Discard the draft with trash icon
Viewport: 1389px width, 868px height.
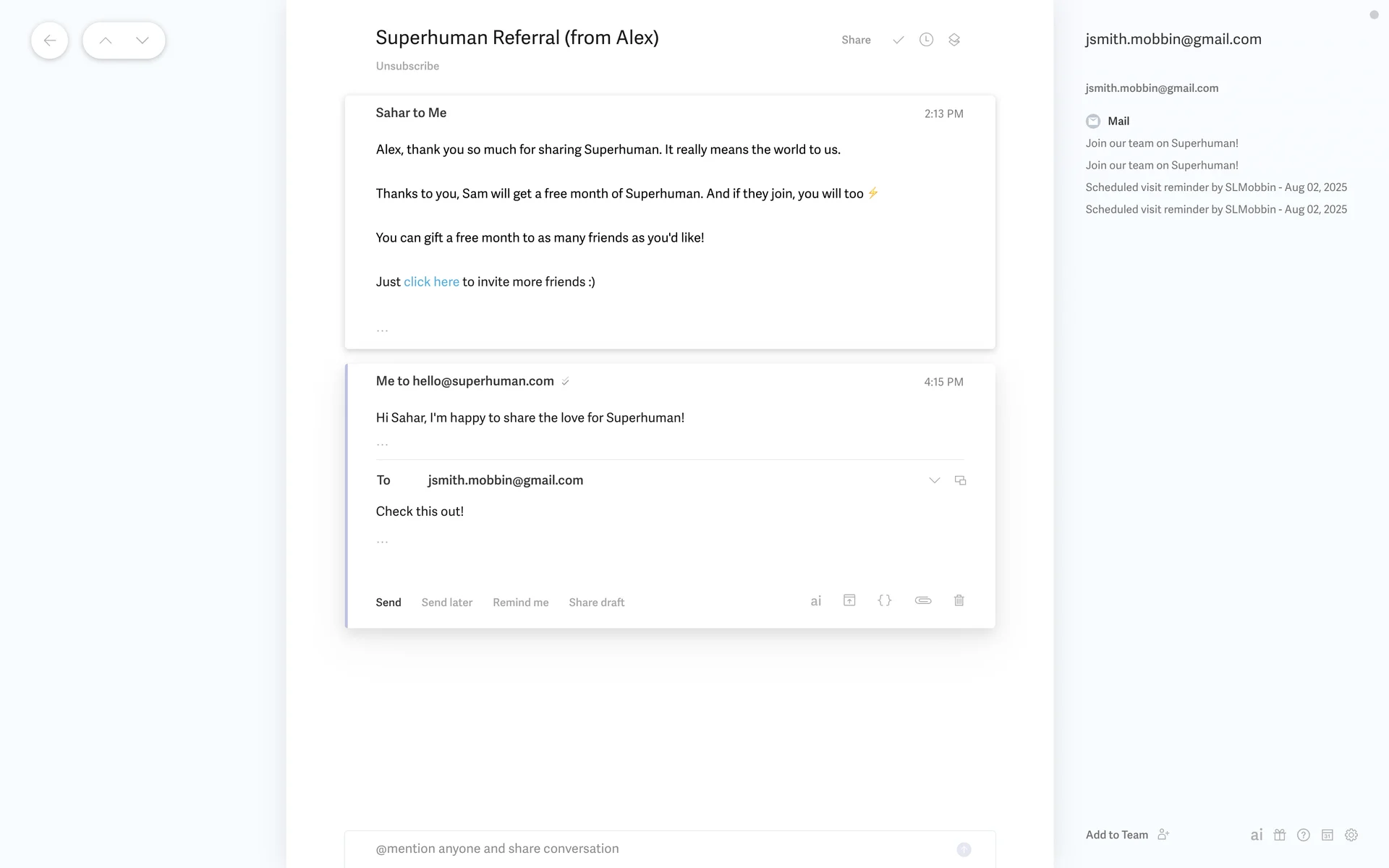tap(959, 600)
